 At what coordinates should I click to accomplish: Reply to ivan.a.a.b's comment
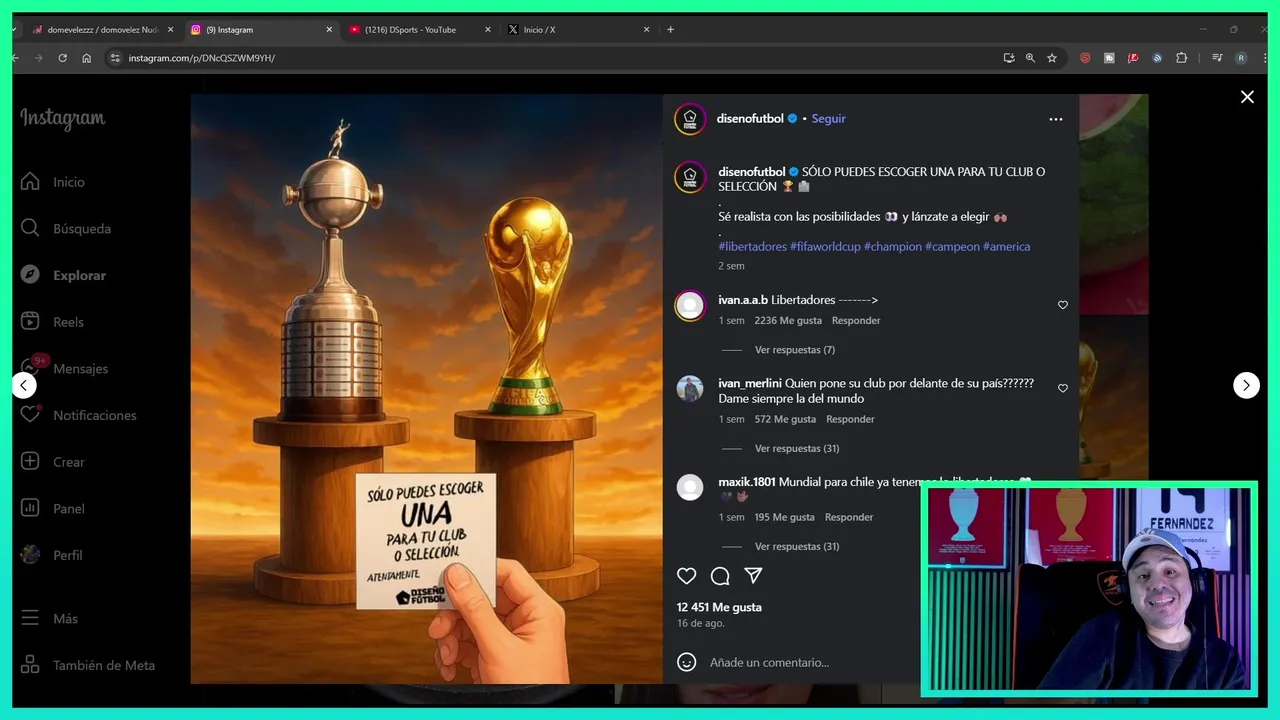[856, 321]
